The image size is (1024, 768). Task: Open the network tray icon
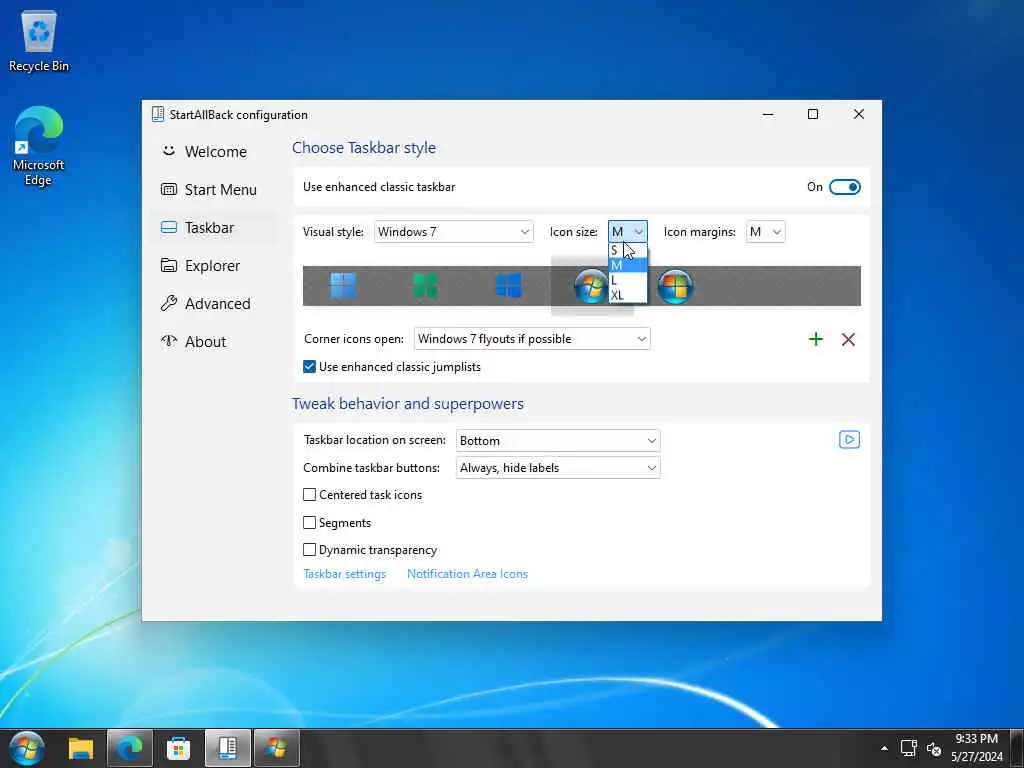pyautogui.click(x=908, y=748)
